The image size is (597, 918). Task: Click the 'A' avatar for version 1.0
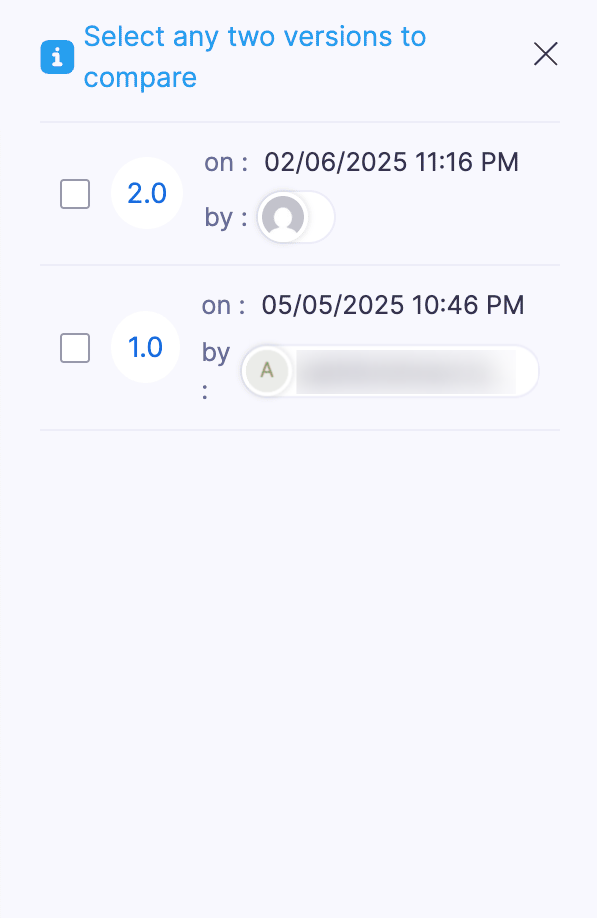[x=267, y=371]
